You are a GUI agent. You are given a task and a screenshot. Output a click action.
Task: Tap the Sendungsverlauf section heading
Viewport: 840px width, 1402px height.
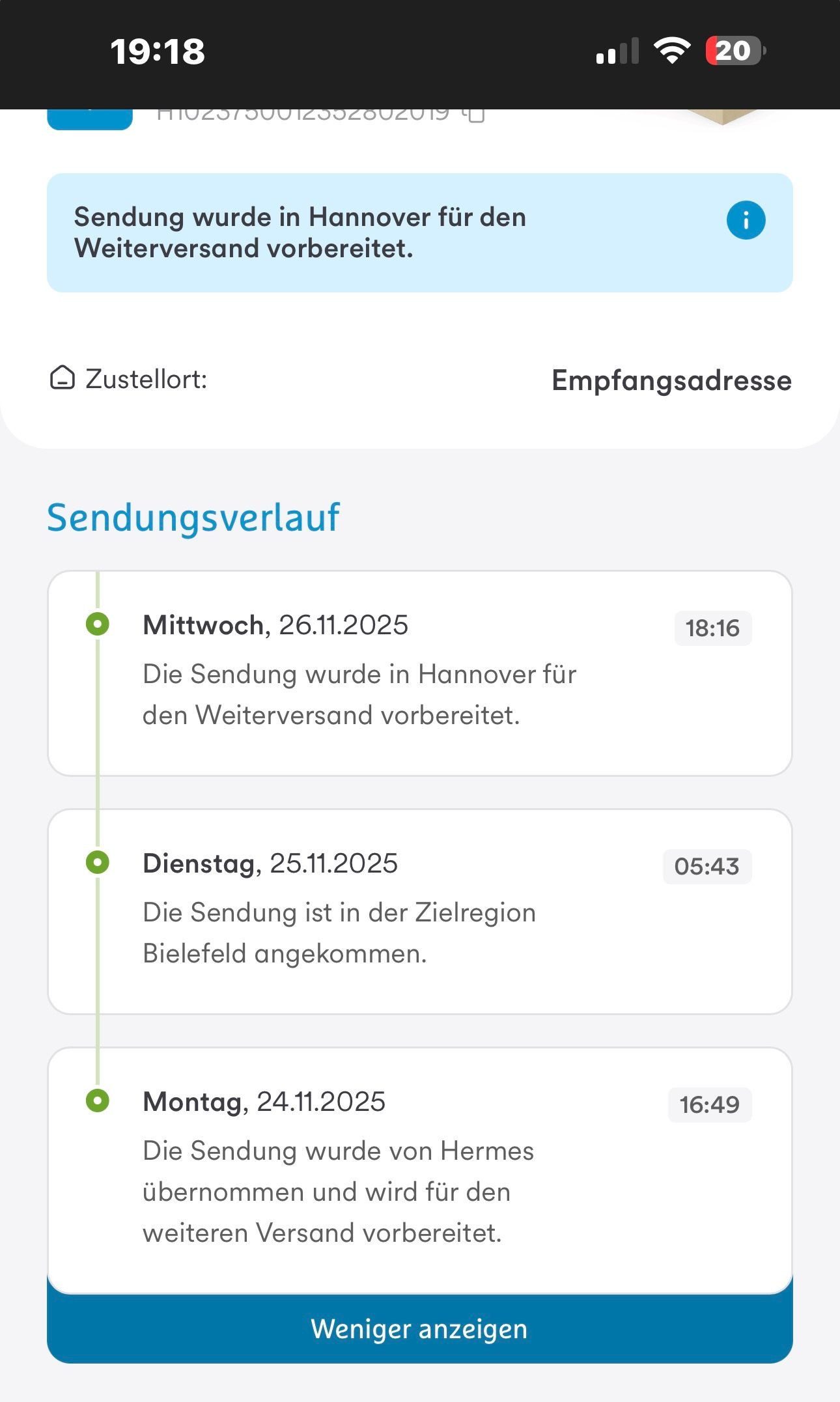(193, 518)
